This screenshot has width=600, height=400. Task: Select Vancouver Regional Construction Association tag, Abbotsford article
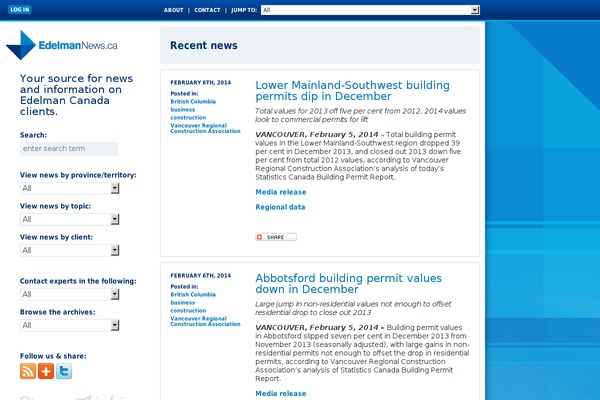(x=205, y=321)
